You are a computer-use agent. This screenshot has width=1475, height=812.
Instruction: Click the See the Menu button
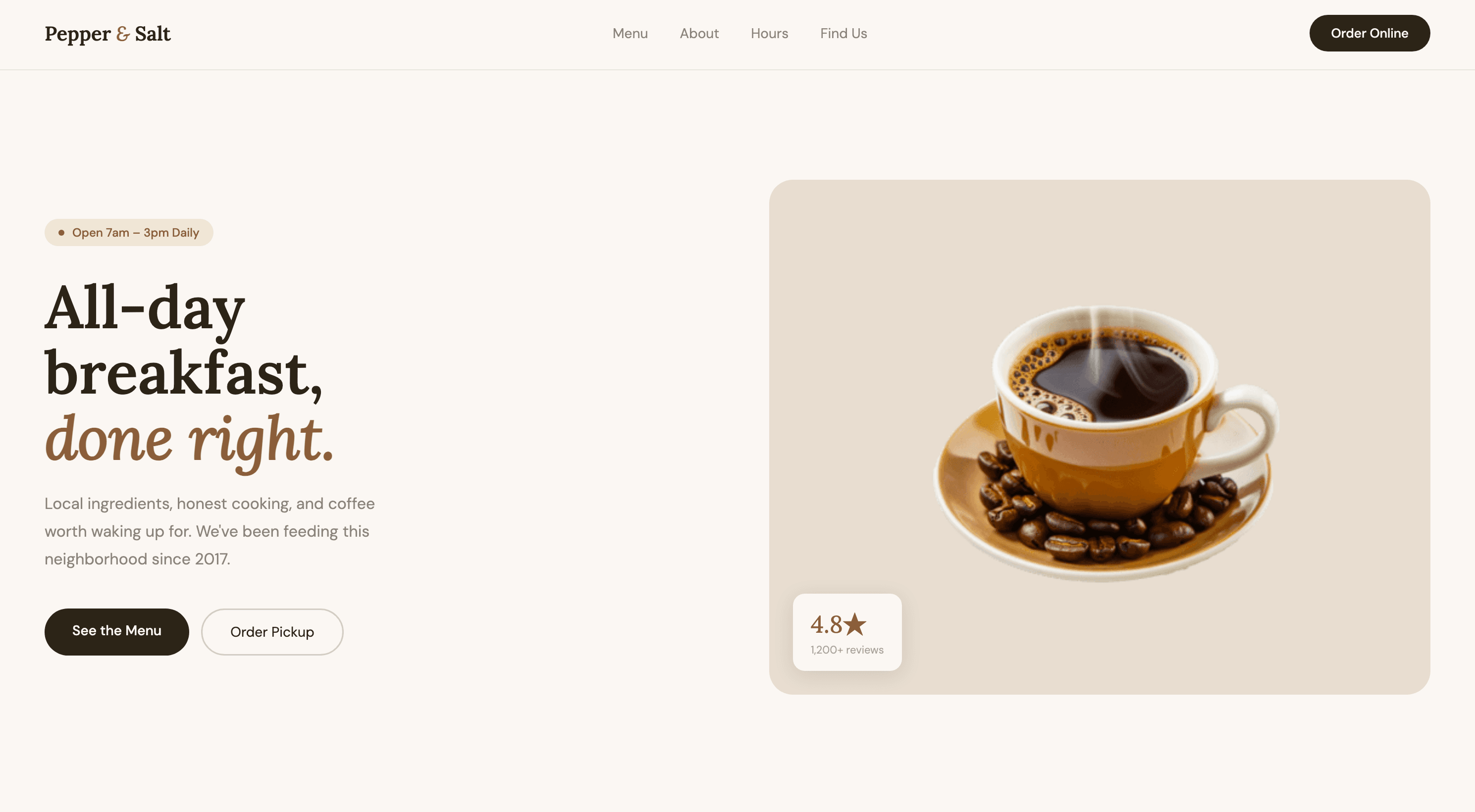point(117,631)
